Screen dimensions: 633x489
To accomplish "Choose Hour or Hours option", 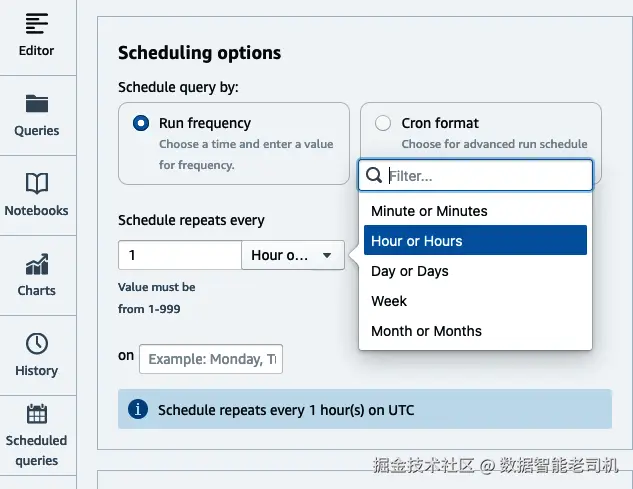I will tap(417, 241).
